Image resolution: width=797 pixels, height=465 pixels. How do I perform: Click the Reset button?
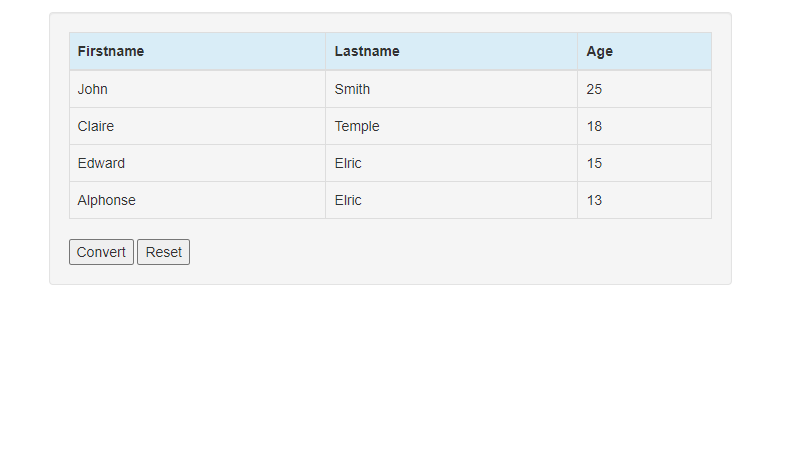coord(163,252)
